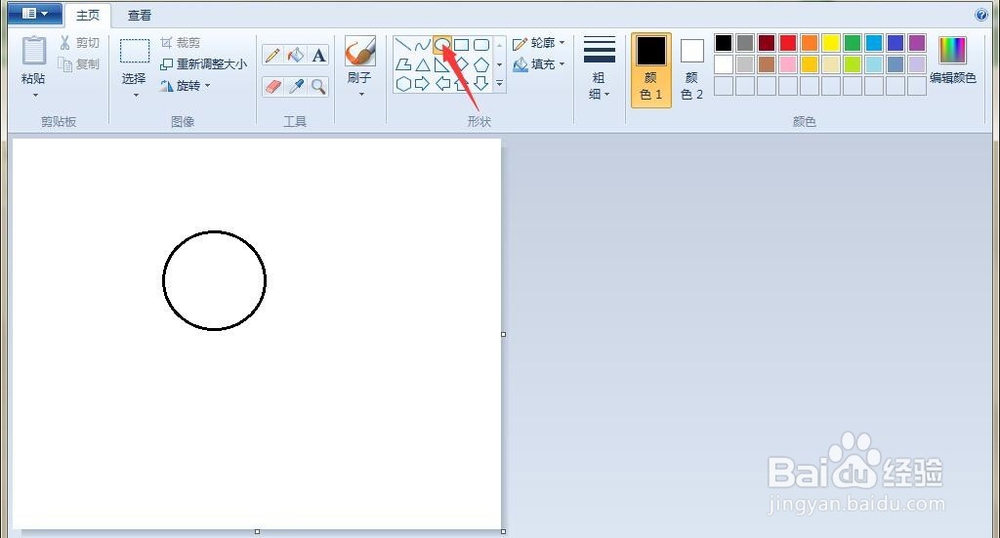Viewport: 1000px width, 538px height.
Task: Expand the shapes gallery More arrow
Action: (499, 84)
